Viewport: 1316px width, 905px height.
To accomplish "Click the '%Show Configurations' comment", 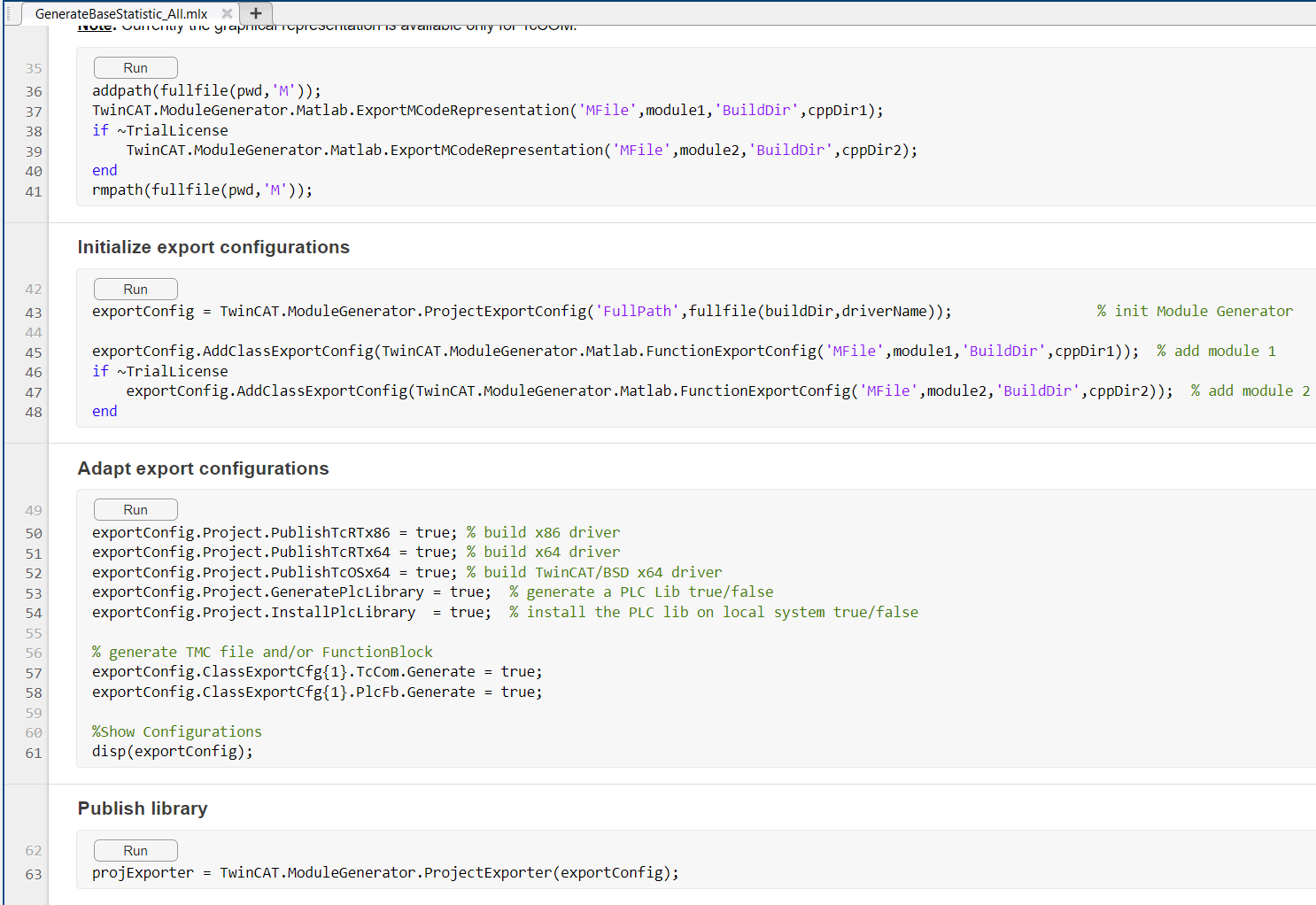I will pos(177,731).
